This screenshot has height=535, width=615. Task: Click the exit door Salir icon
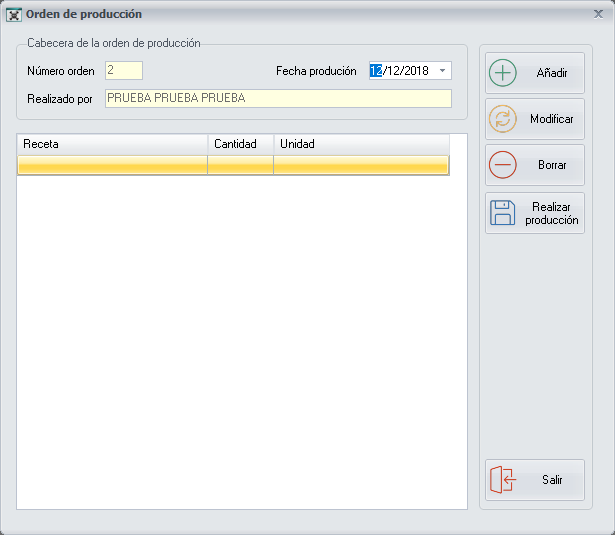(x=503, y=480)
